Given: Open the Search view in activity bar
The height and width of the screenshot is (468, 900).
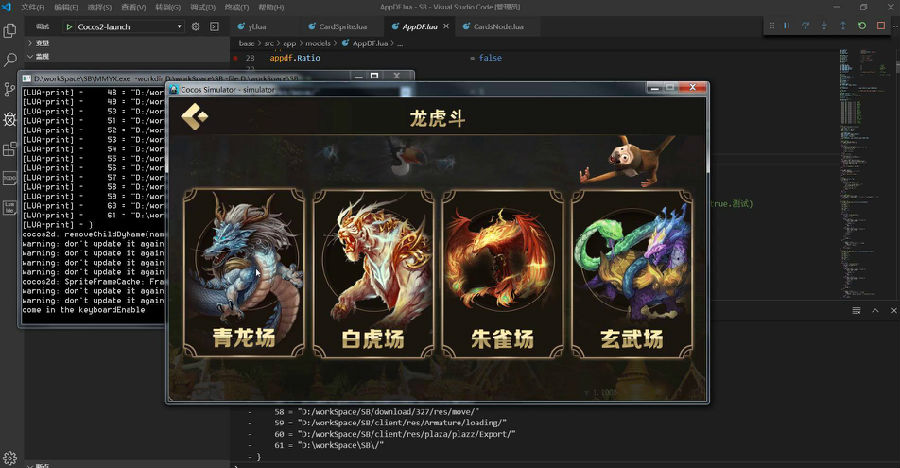Looking at the screenshot, I should coord(10,60).
